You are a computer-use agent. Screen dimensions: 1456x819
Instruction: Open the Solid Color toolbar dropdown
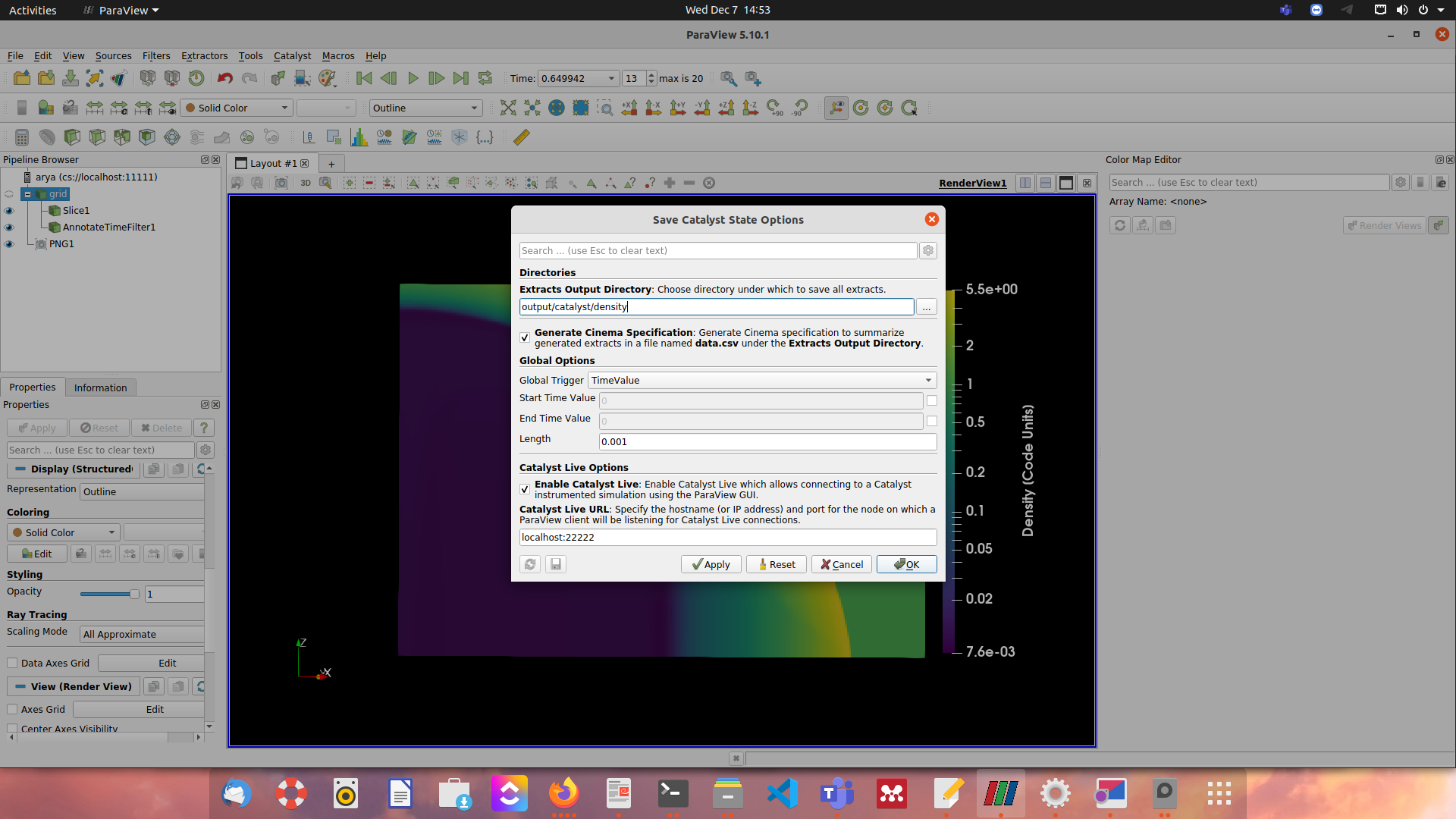(x=237, y=108)
